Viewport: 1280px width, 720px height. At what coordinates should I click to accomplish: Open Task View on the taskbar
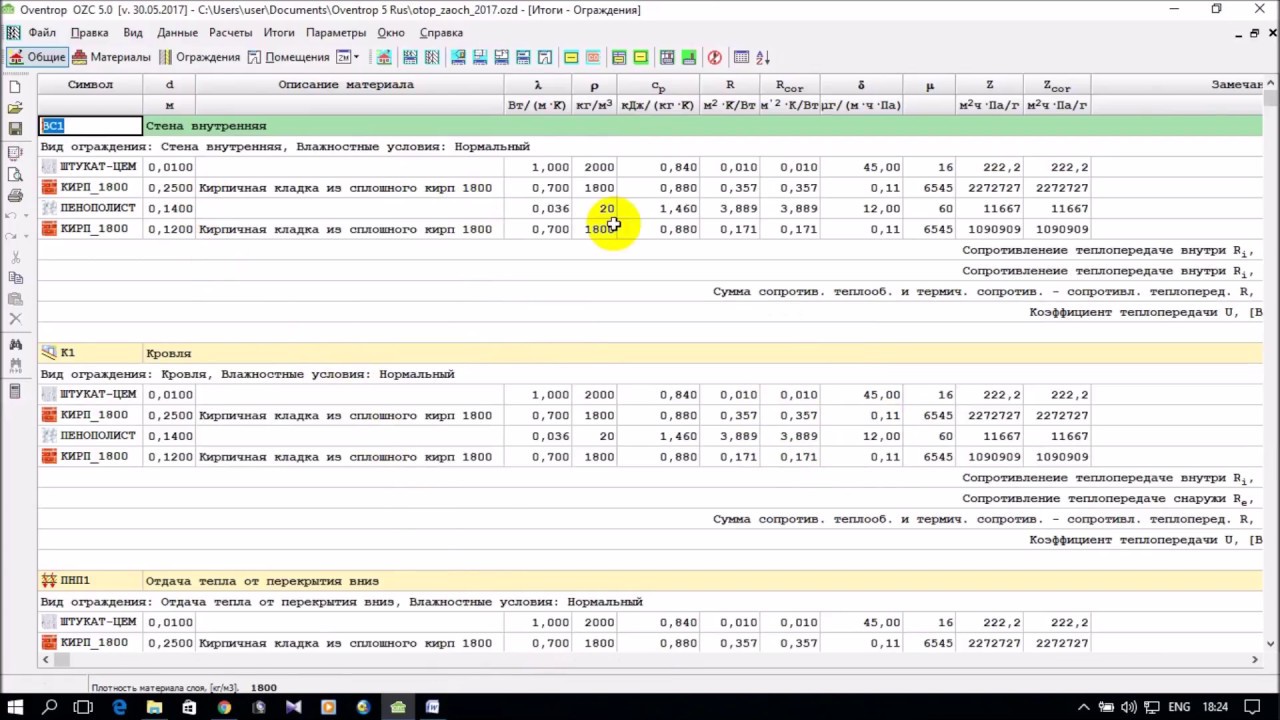(84, 707)
